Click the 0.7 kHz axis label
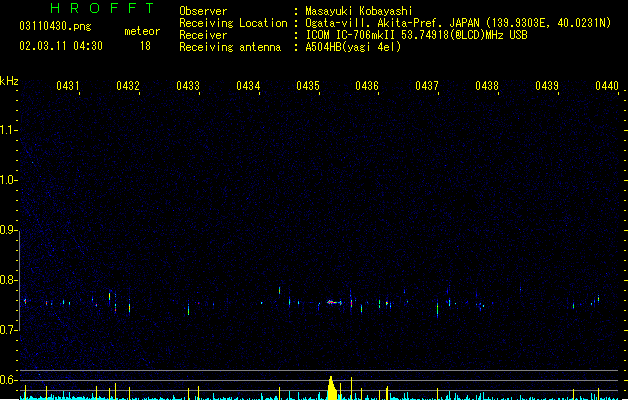This screenshot has width=629, height=400. pos(8,330)
